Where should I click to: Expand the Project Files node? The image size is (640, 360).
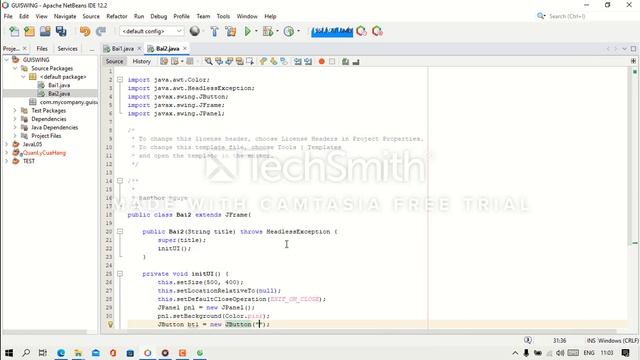click(15, 136)
